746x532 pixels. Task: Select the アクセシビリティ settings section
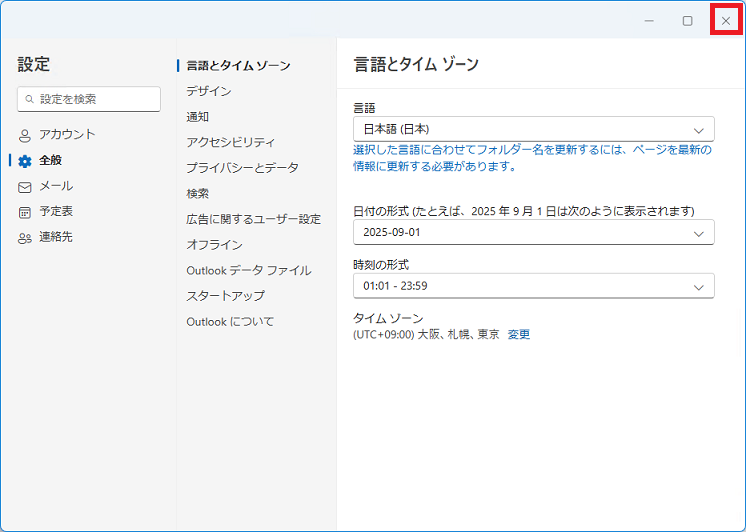[230, 143]
